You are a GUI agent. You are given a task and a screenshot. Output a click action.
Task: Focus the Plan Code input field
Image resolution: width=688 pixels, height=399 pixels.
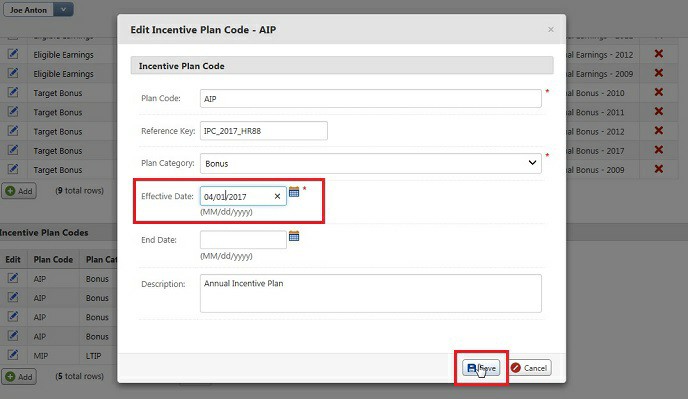[371, 98]
